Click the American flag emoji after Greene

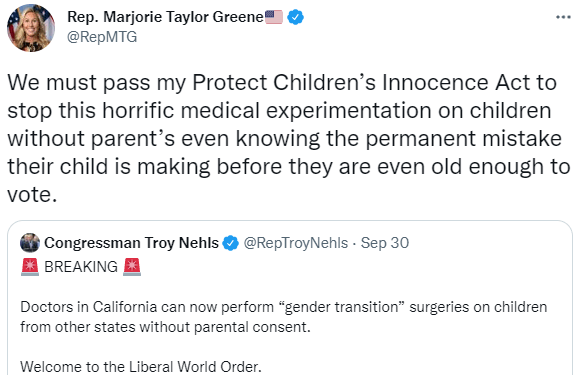(274, 17)
